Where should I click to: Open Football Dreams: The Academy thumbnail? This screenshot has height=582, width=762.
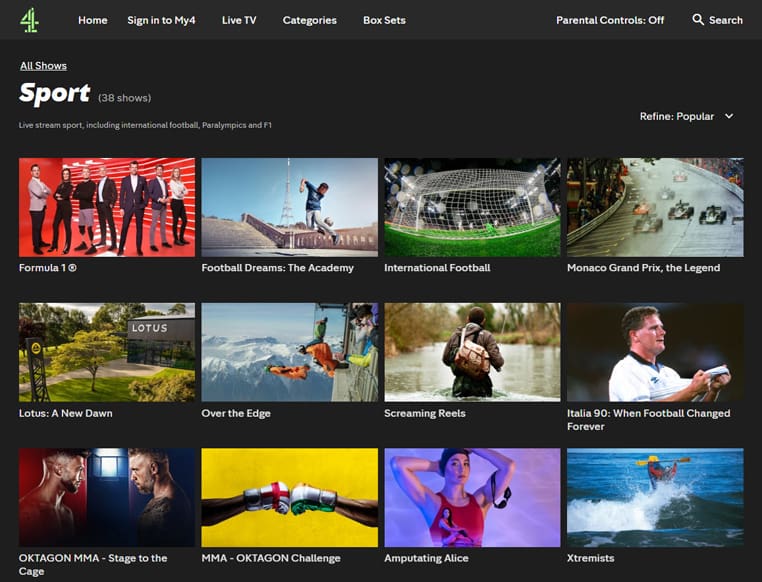[290, 207]
